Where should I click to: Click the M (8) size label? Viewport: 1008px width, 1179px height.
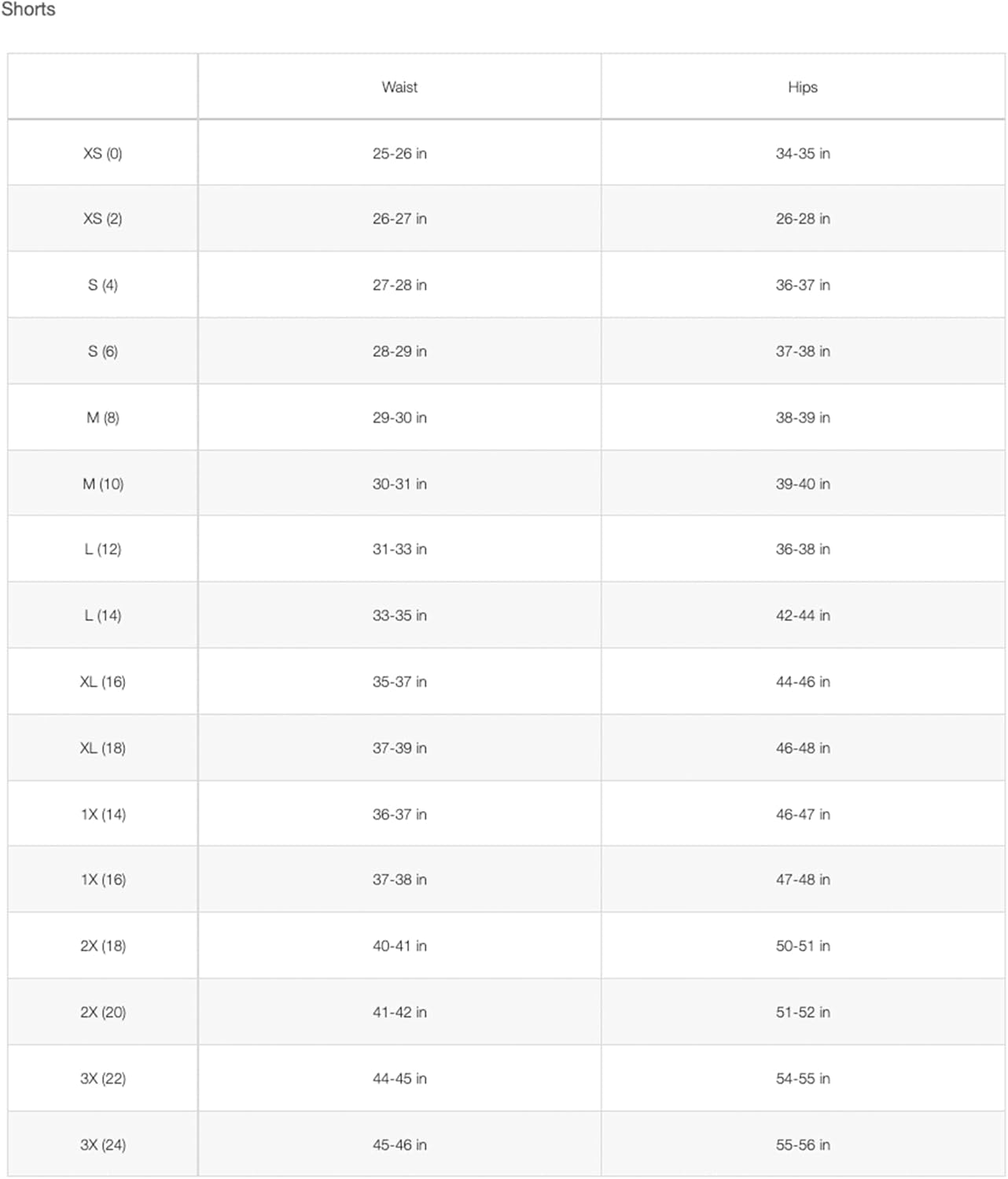[x=103, y=417]
